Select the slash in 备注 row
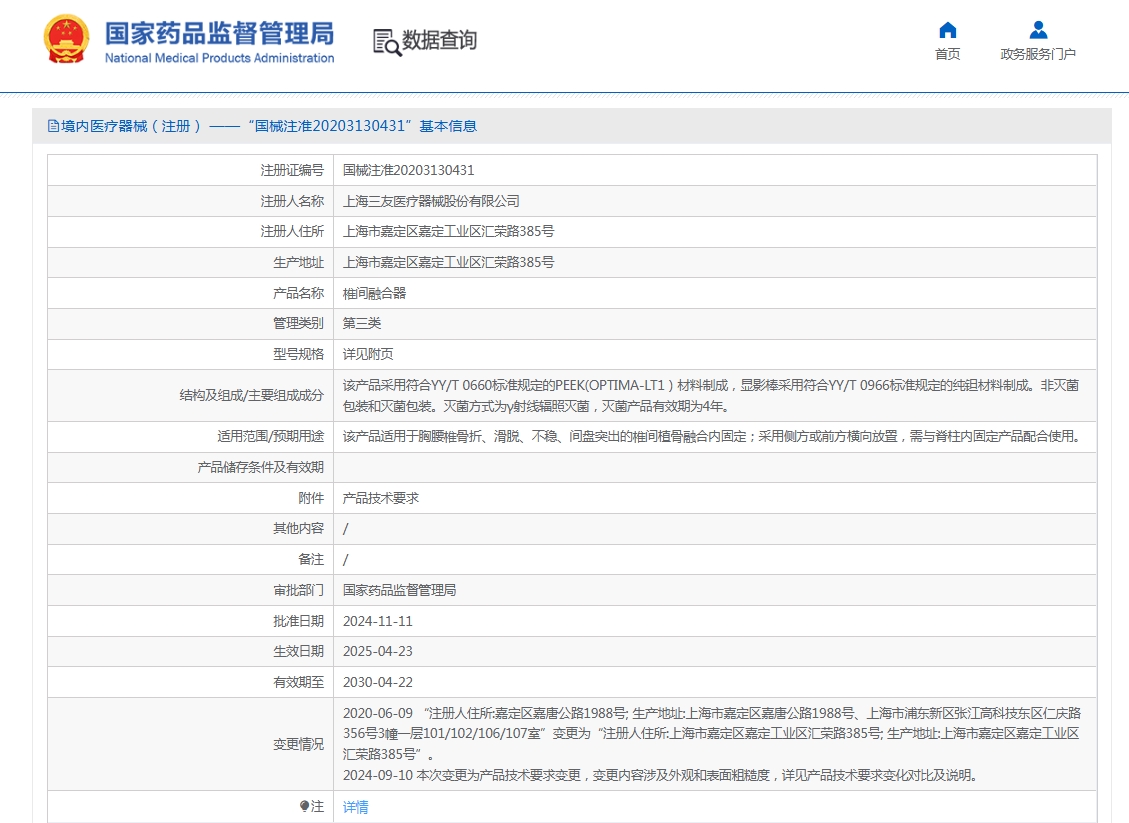 (x=346, y=560)
